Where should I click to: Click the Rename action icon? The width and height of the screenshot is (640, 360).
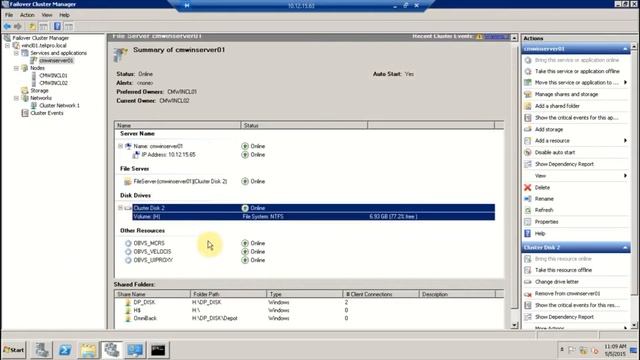[528, 199]
